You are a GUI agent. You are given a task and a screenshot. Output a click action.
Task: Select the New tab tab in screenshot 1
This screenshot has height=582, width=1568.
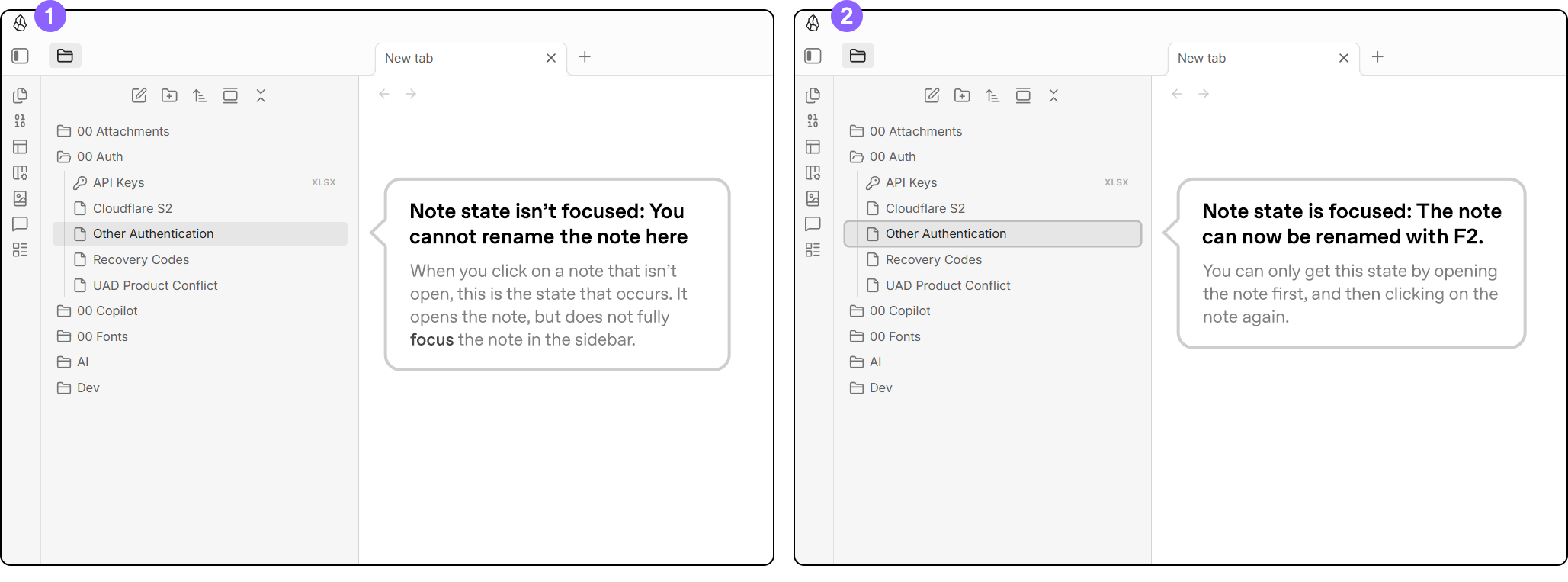[x=457, y=58]
